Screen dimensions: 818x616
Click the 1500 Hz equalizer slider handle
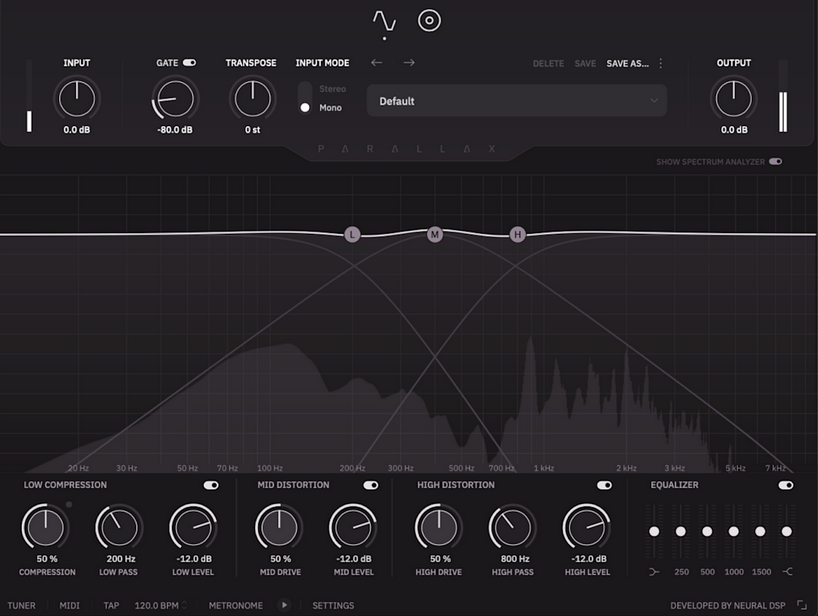pyautogui.click(x=760, y=532)
